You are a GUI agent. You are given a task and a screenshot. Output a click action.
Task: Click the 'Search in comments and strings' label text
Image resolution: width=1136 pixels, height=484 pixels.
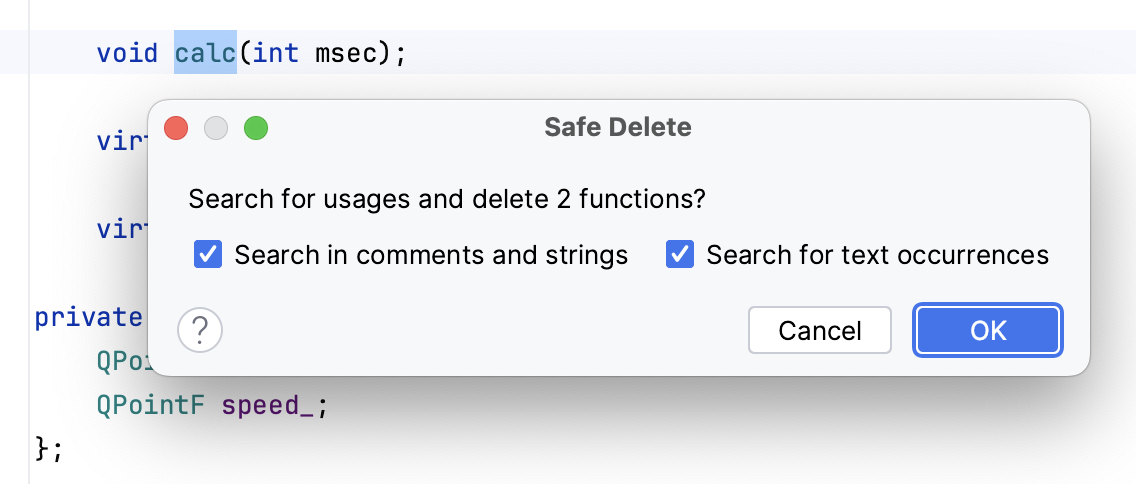(x=431, y=255)
